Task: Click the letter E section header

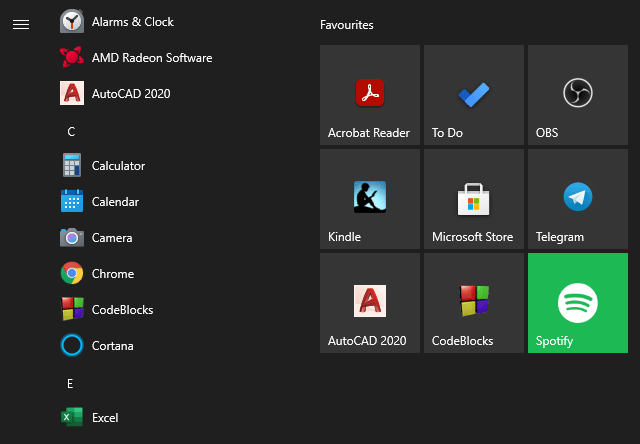Action: point(70,384)
